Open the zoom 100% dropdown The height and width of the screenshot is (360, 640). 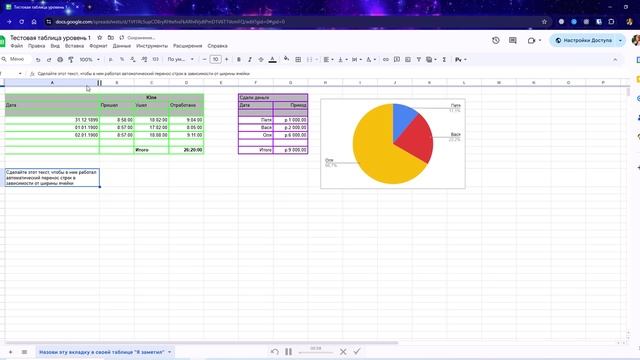pyautogui.click(x=89, y=60)
